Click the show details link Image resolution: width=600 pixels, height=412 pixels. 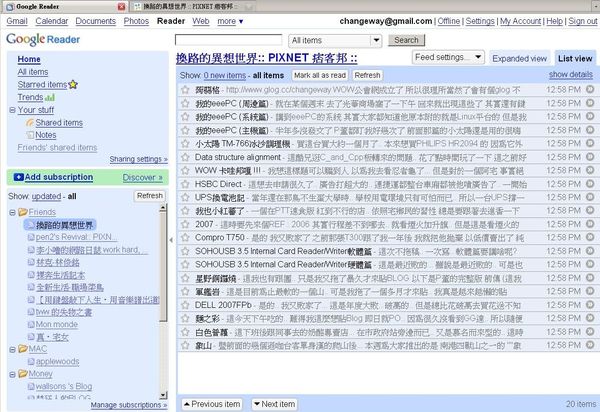click(x=571, y=74)
